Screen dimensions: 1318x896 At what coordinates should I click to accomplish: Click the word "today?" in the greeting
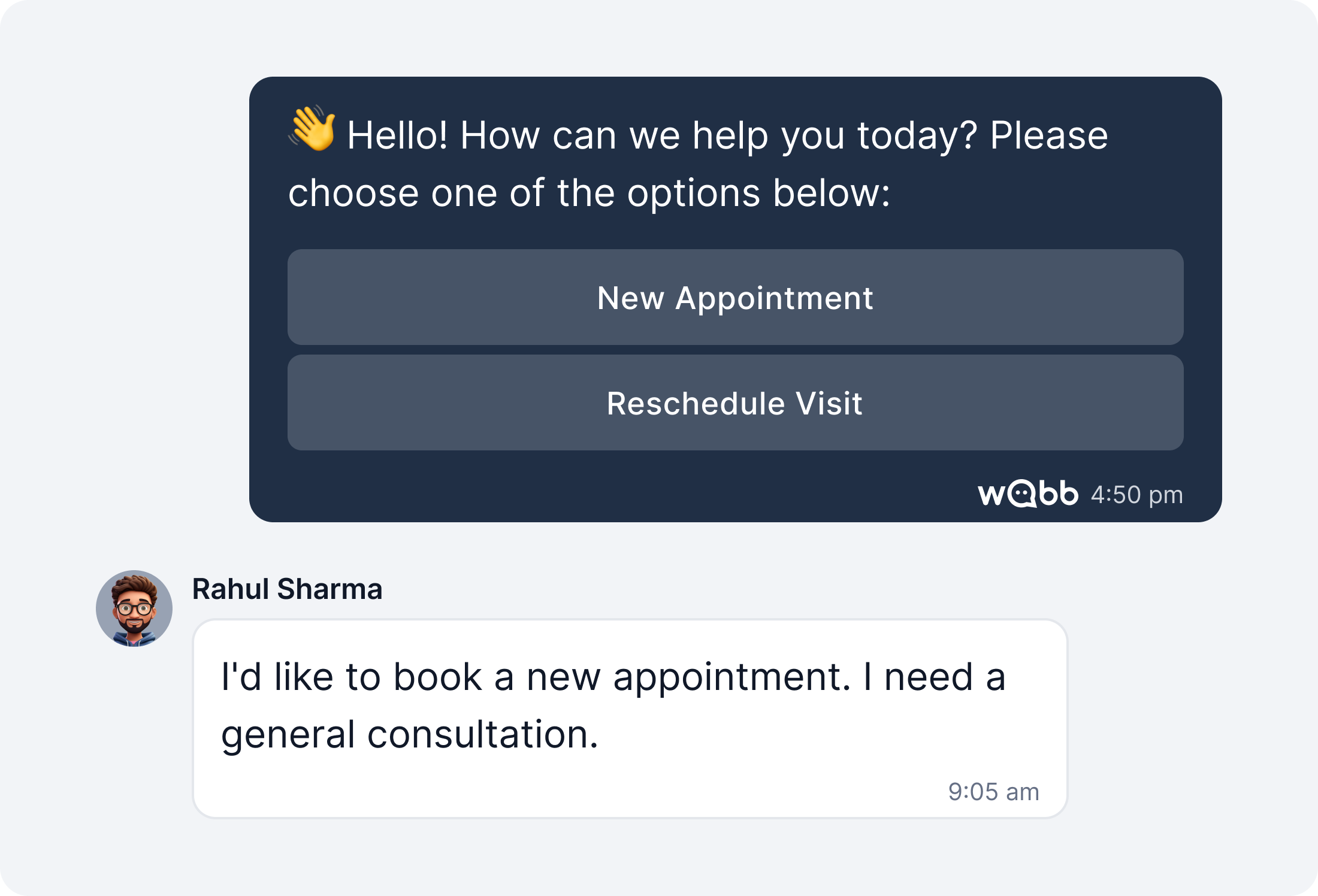coord(917,135)
